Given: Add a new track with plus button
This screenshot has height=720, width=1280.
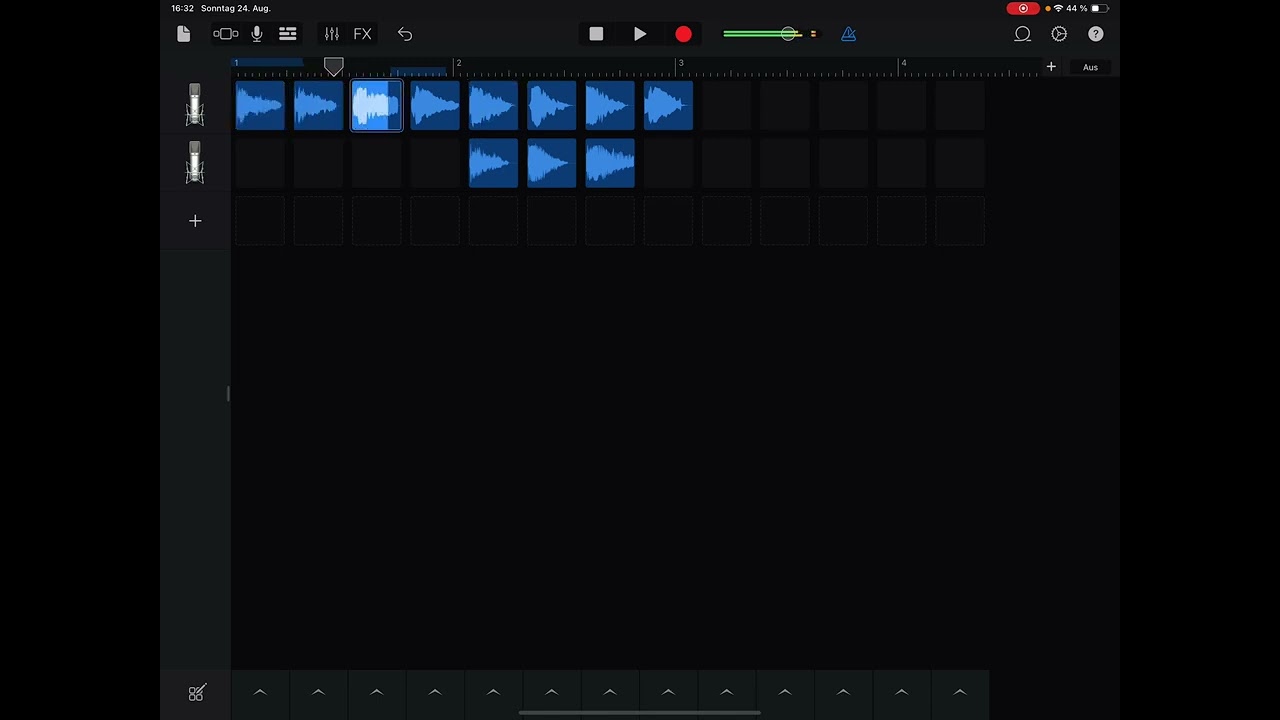Looking at the screenshot, I should [x=195, y=221].
